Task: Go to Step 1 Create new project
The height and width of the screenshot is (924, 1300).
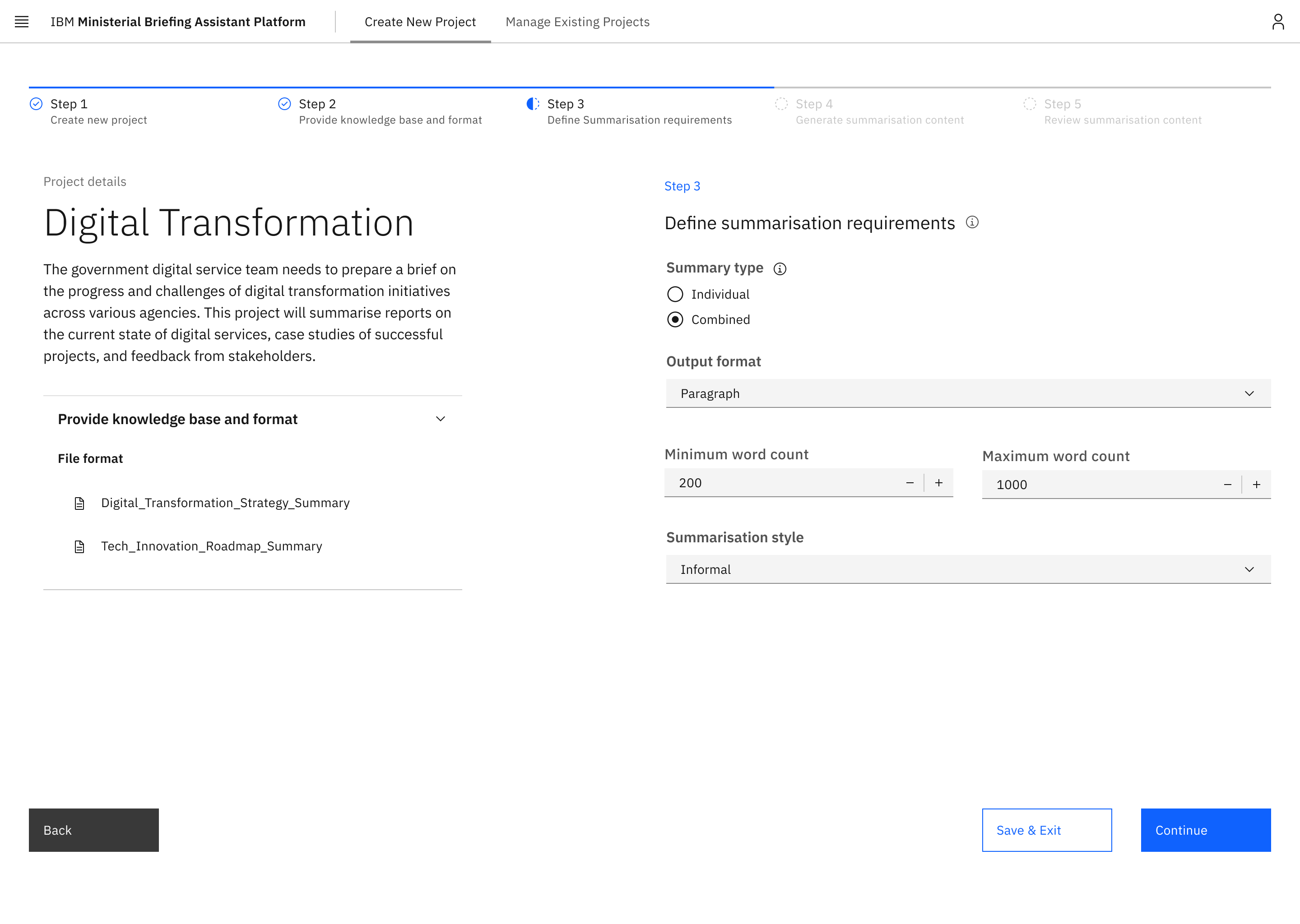Action: pyautogui.click(x=98, y=111)
